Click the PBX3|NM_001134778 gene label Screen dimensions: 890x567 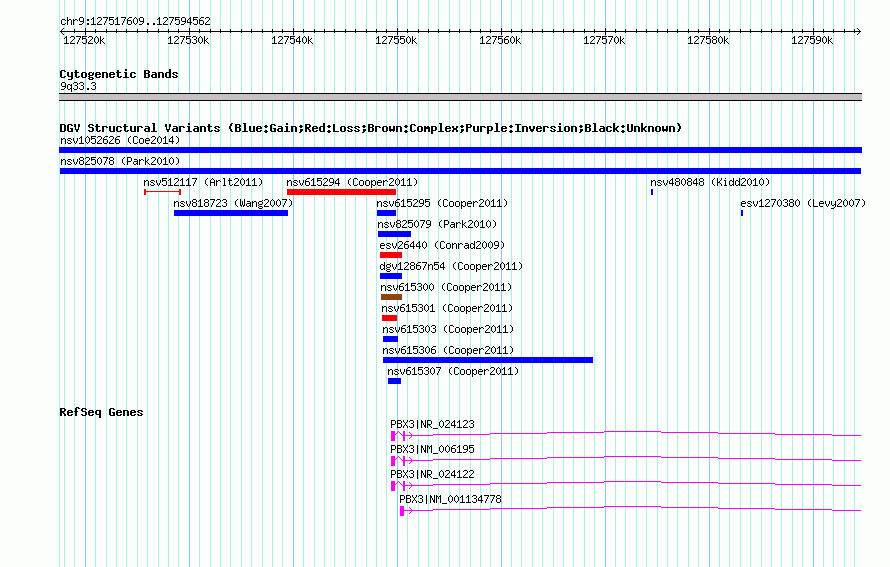tap(451, 499)
